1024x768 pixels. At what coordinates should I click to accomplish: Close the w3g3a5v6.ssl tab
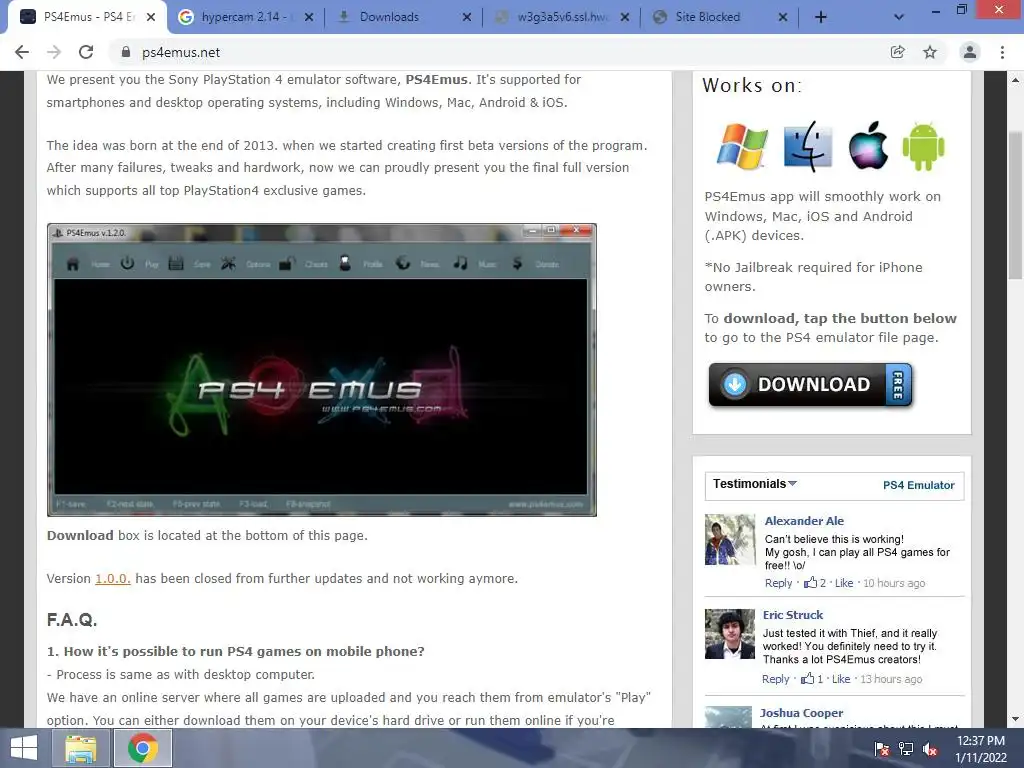click(x=625, y=17)
